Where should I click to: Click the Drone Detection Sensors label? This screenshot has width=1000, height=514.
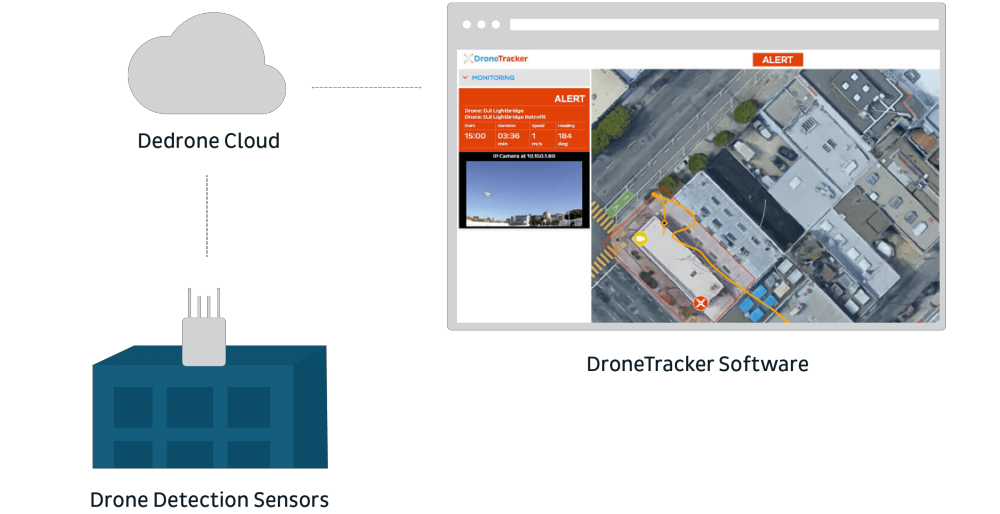[209, 499]
